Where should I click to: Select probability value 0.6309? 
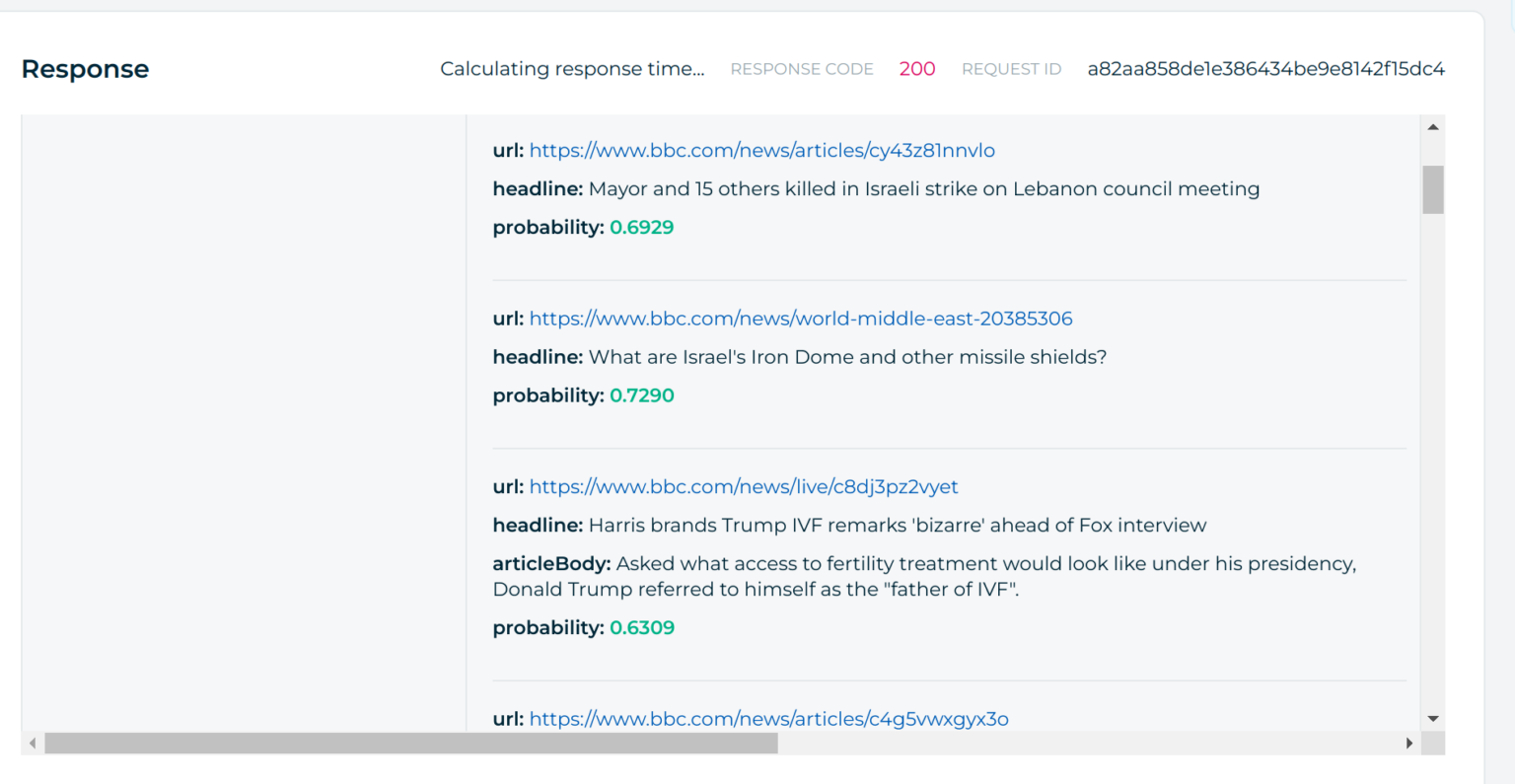click(643, 627)
